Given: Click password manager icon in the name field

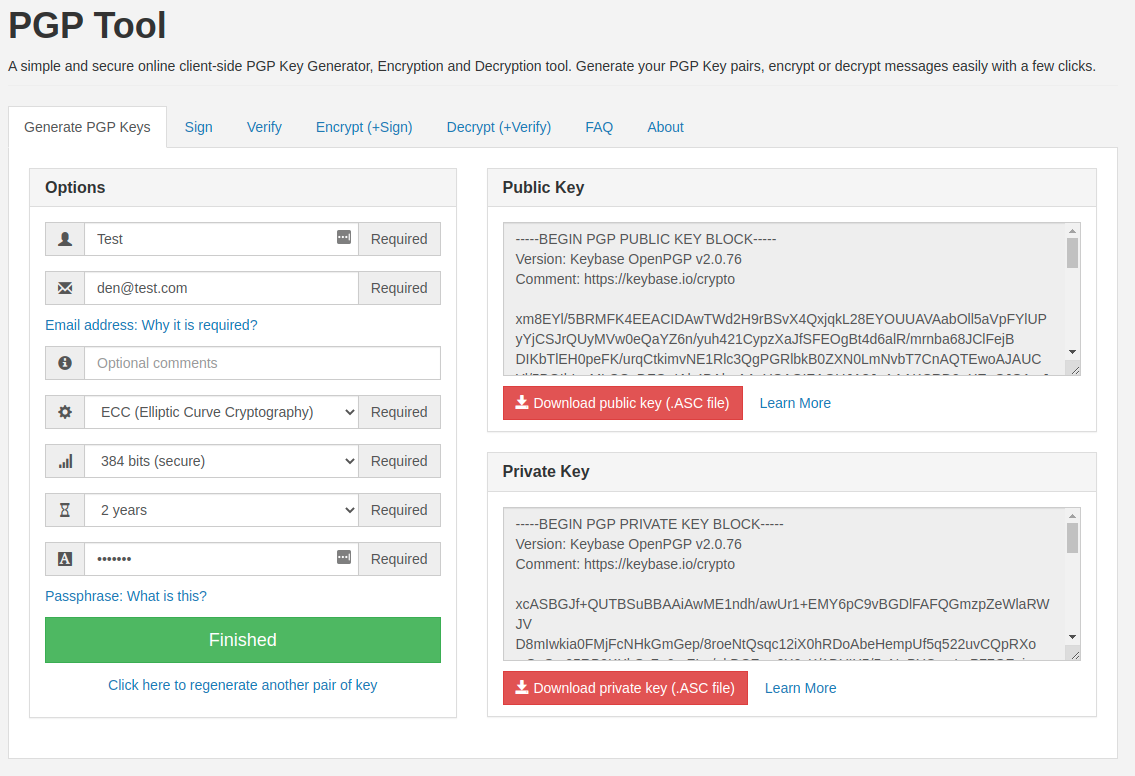Looking at the screenshot, I should tap(344, 237).
